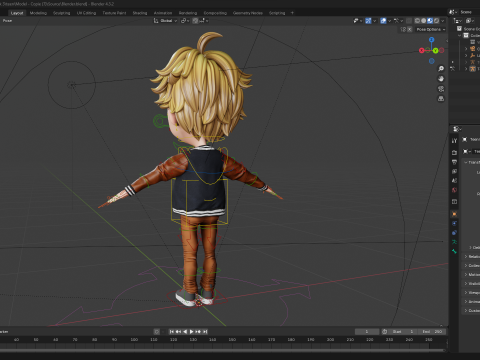The height and width of the screenshot is (360, 480).
Task: Open the Animation workspace tab
Action: pos(163,13)
